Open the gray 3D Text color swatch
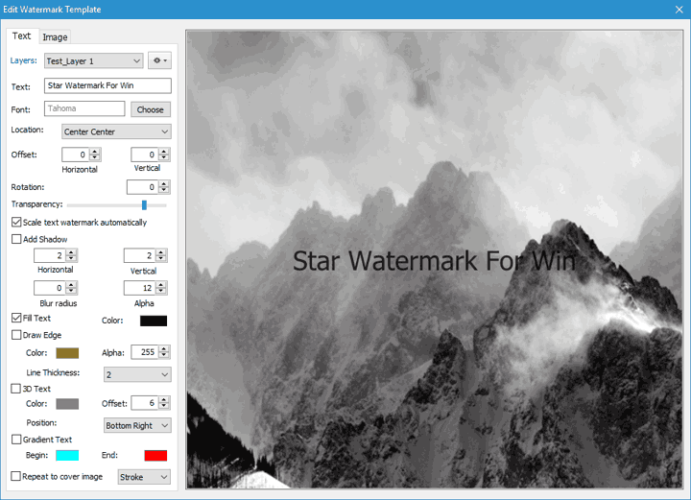Image resolution: width=691 pixels, height=500 pixels. coord(67,404)
